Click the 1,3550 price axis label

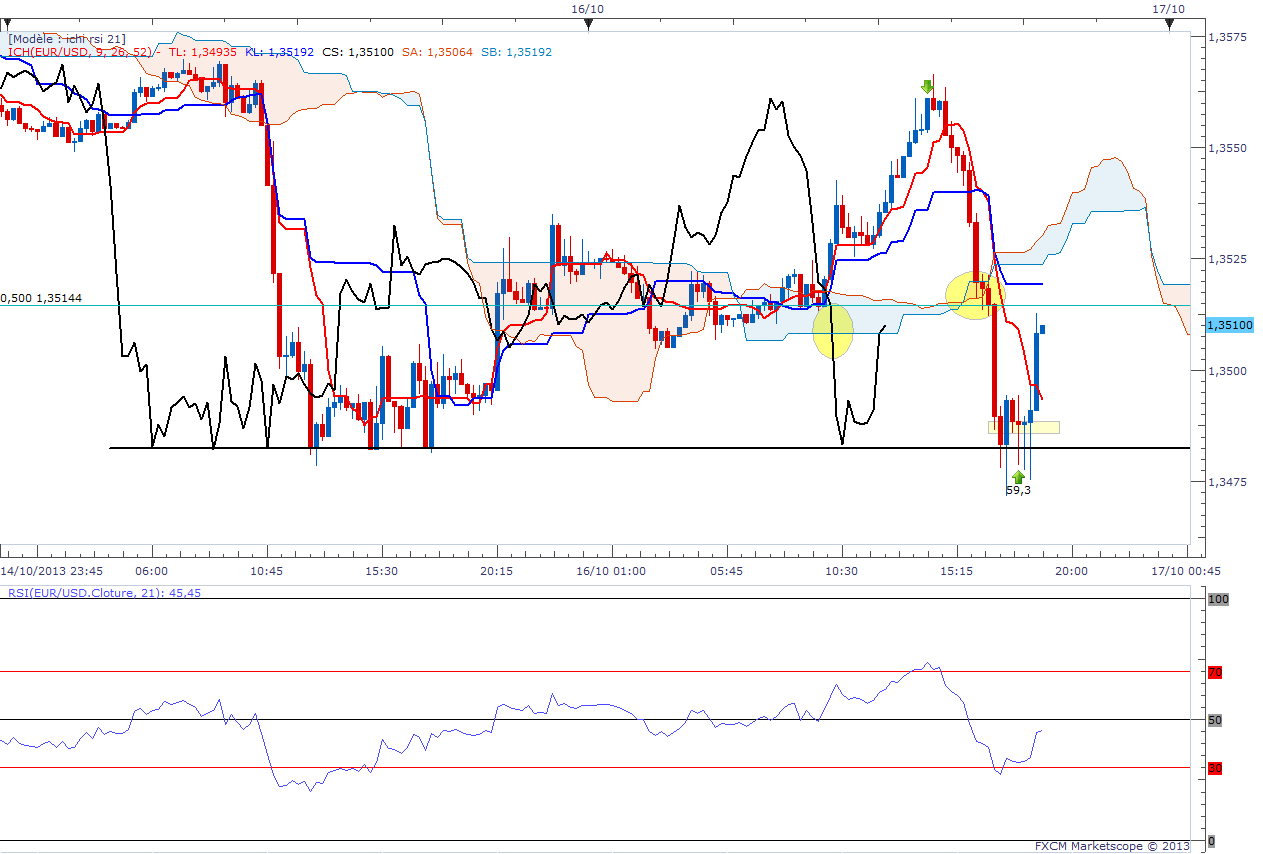tap(1228, 148)
